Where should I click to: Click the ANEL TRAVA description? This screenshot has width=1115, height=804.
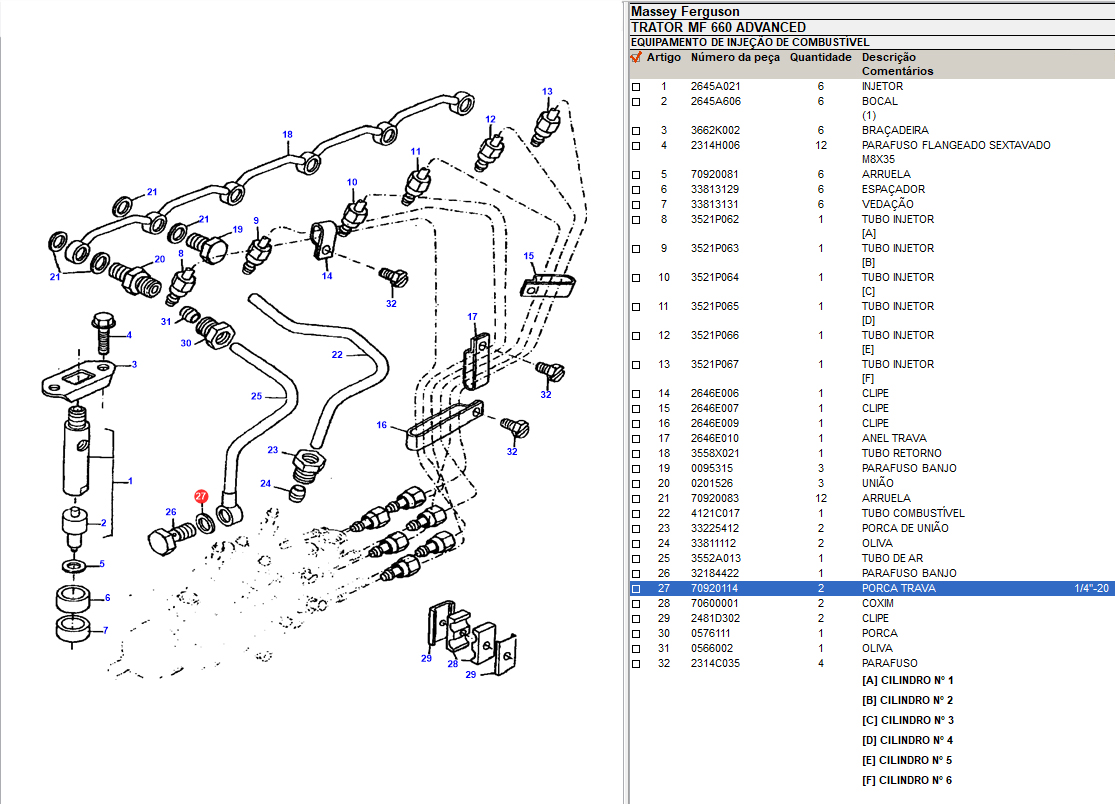click(895, 439)
